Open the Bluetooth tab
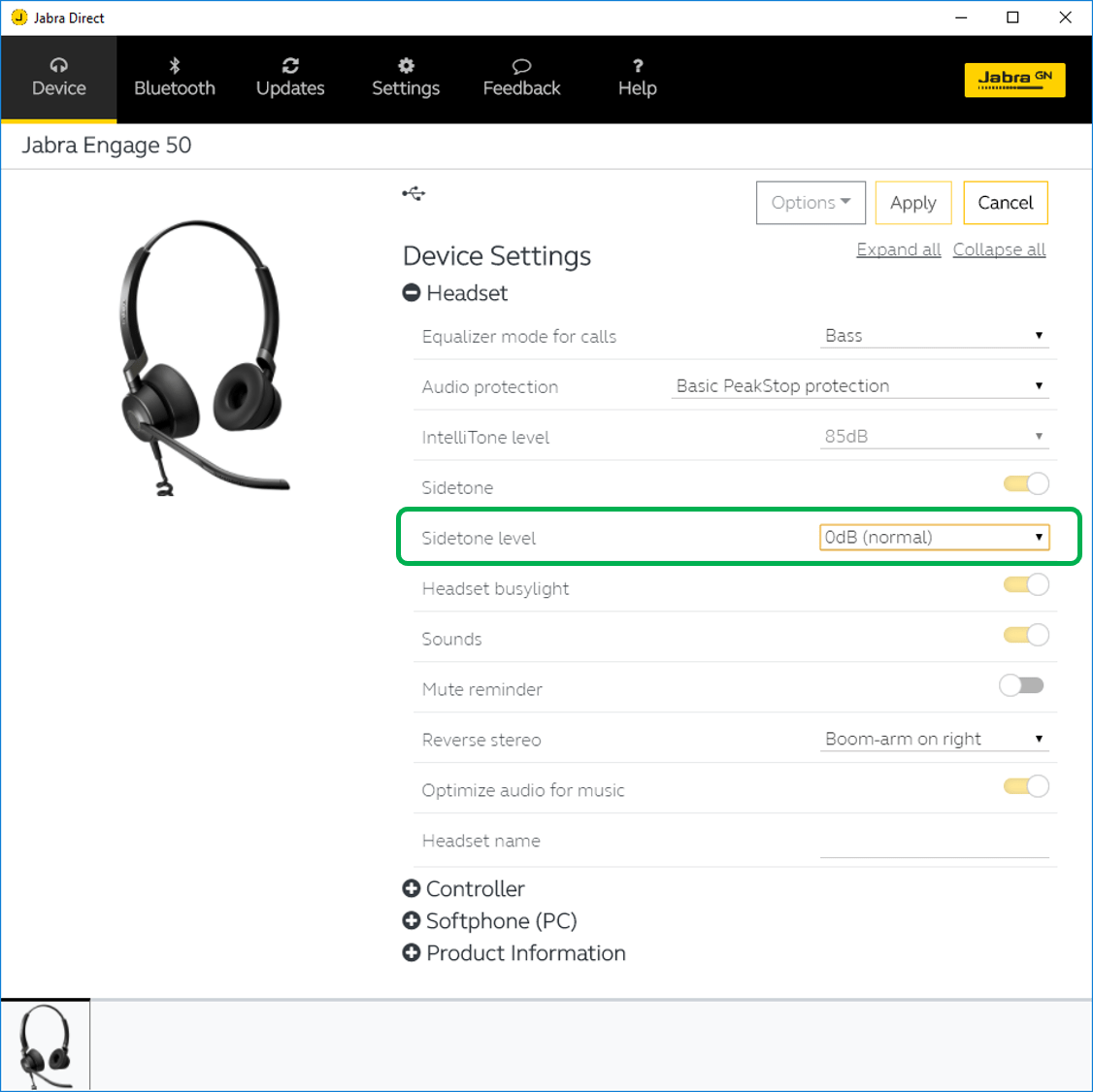 (x=175, y=79)
